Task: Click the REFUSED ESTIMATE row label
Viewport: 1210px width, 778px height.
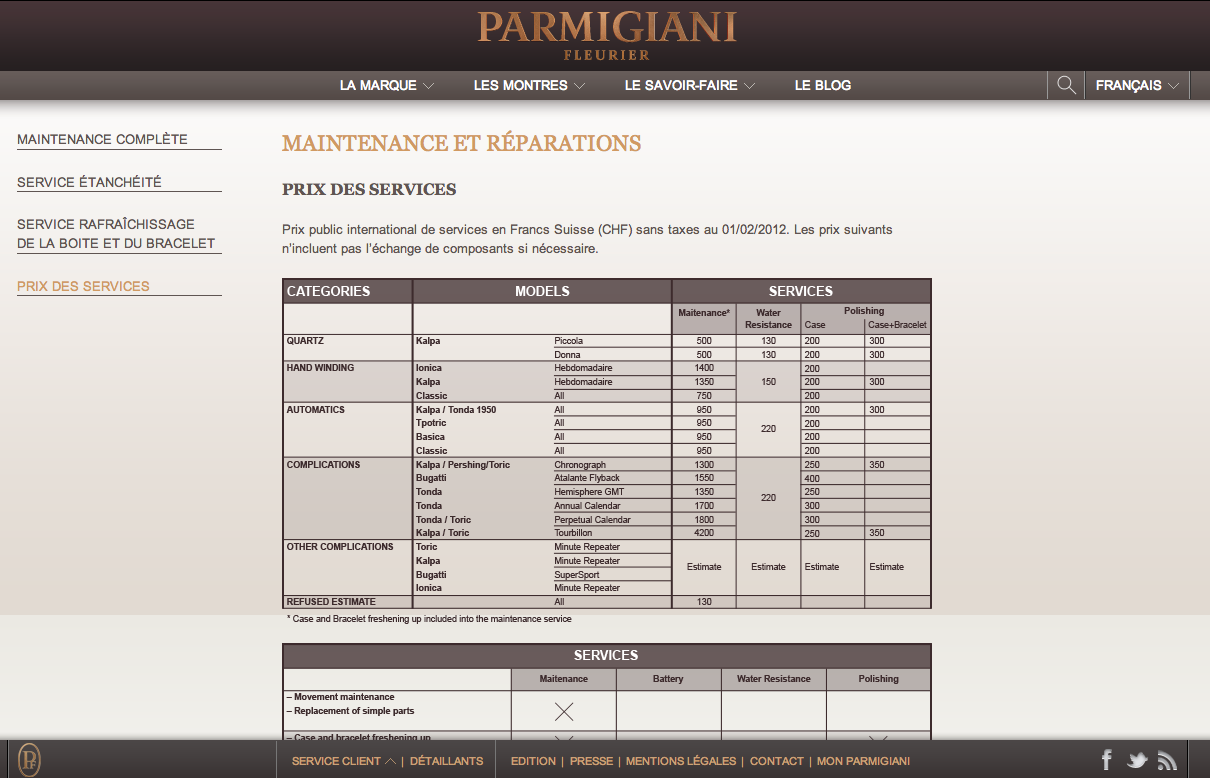Action: click(331, 602)
